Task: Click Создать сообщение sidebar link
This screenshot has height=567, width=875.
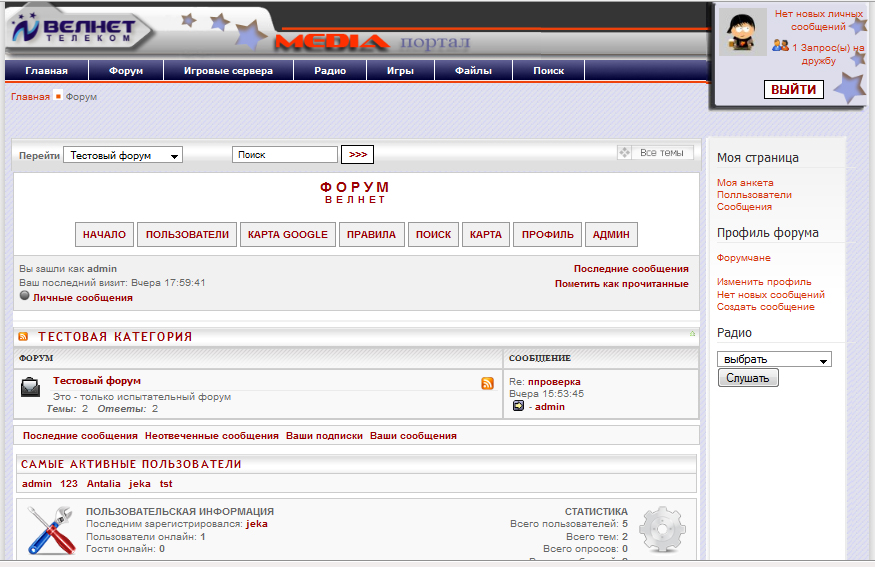Action: [766, 307]
